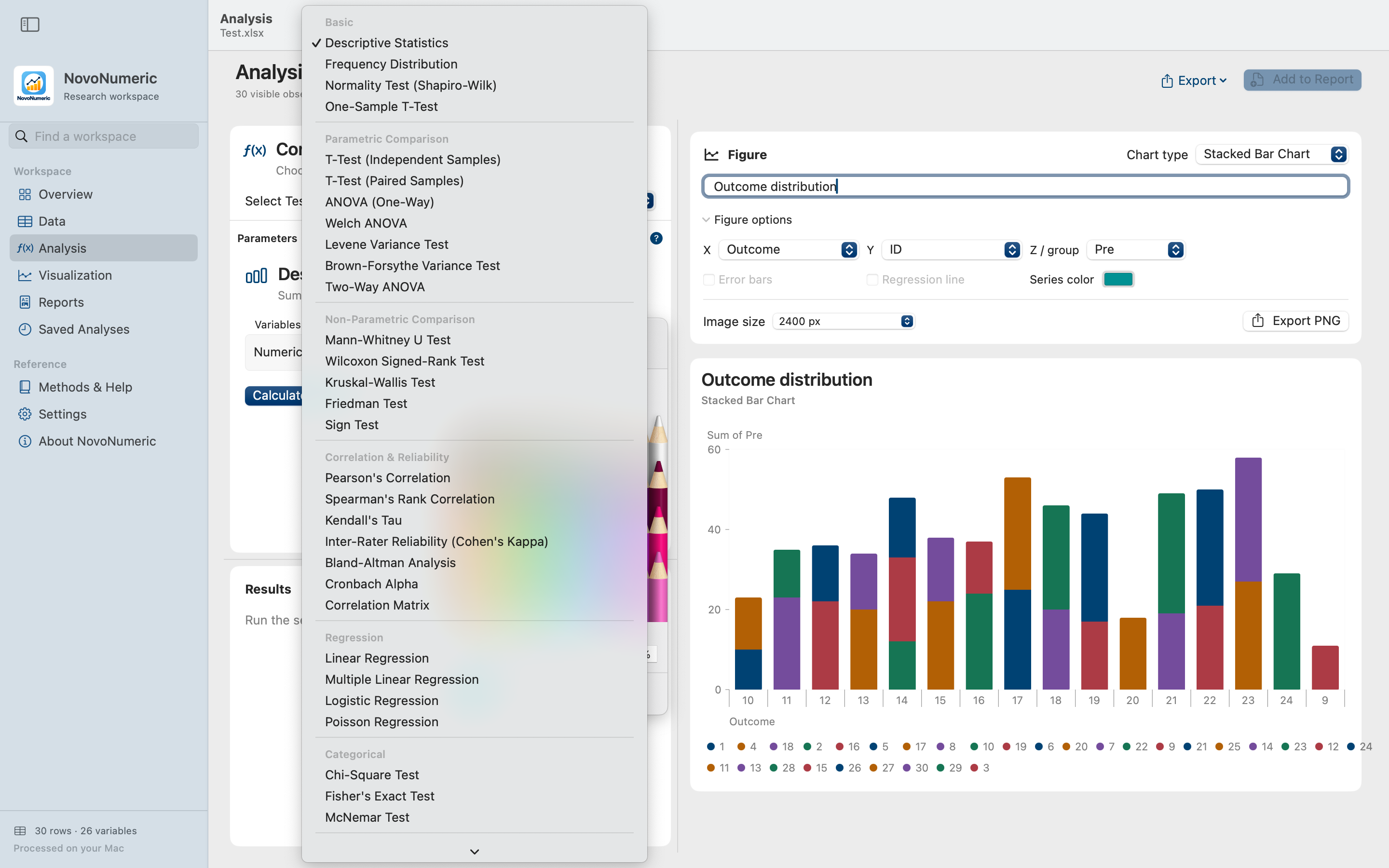
Task: Enable the Error bars checkbox
Action: click(x=709, y=280)
